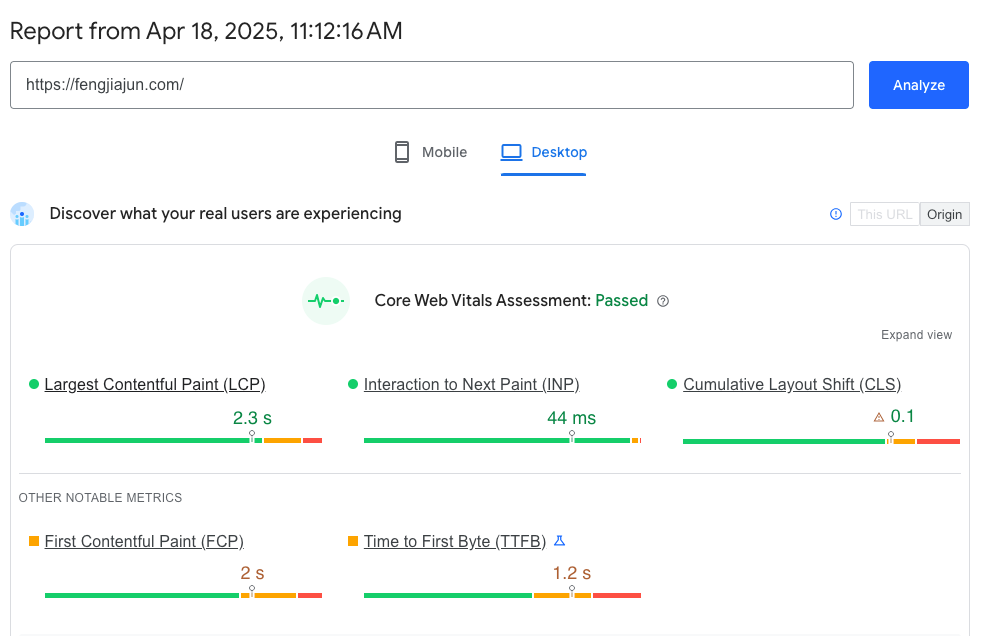
Task: Expand view of Core Web Vitals
Action: (916, 335)
